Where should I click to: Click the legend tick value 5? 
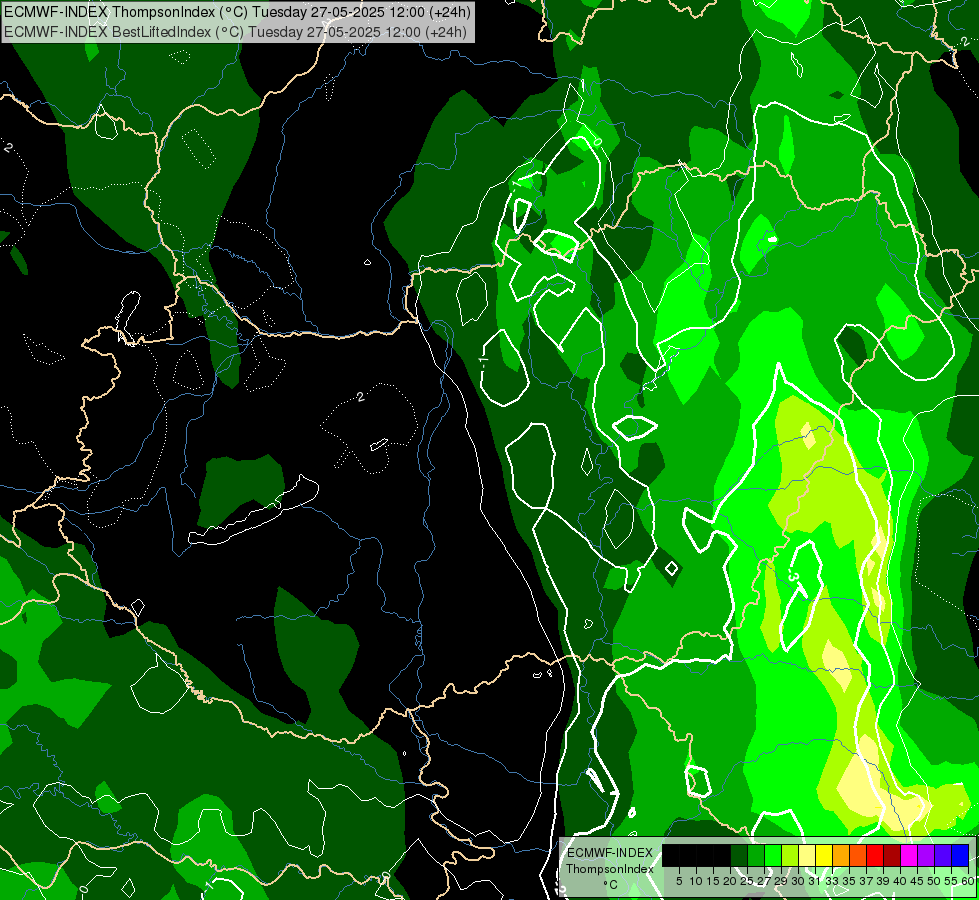679,881
